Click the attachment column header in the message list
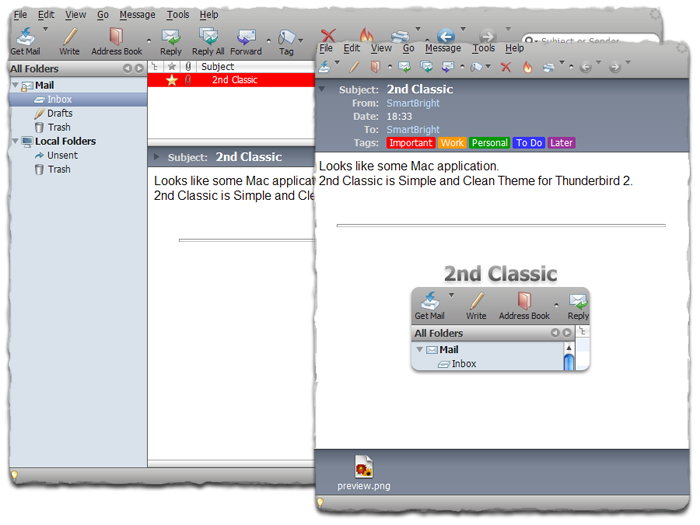The image size is (700, 525). point(188,67)
